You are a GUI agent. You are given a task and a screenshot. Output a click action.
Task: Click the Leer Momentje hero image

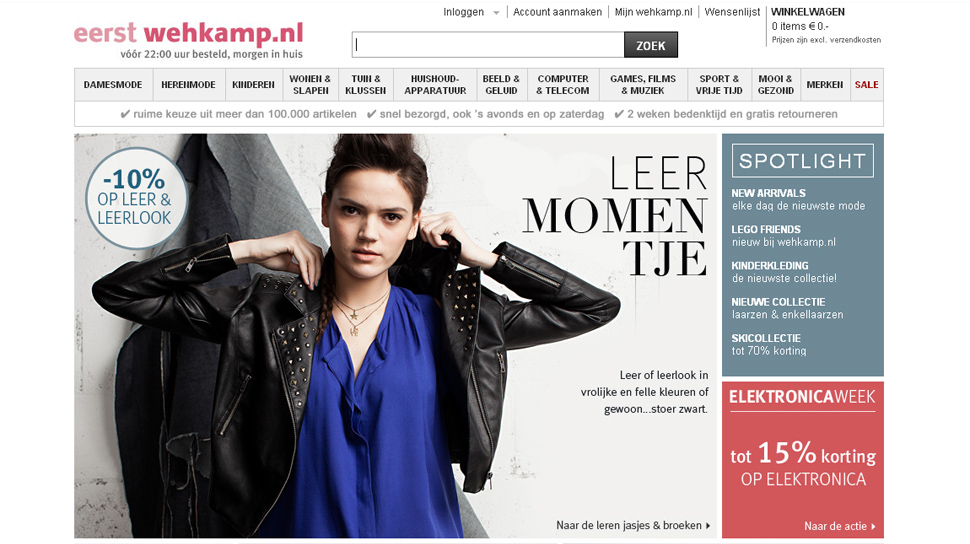click(395, 335)
